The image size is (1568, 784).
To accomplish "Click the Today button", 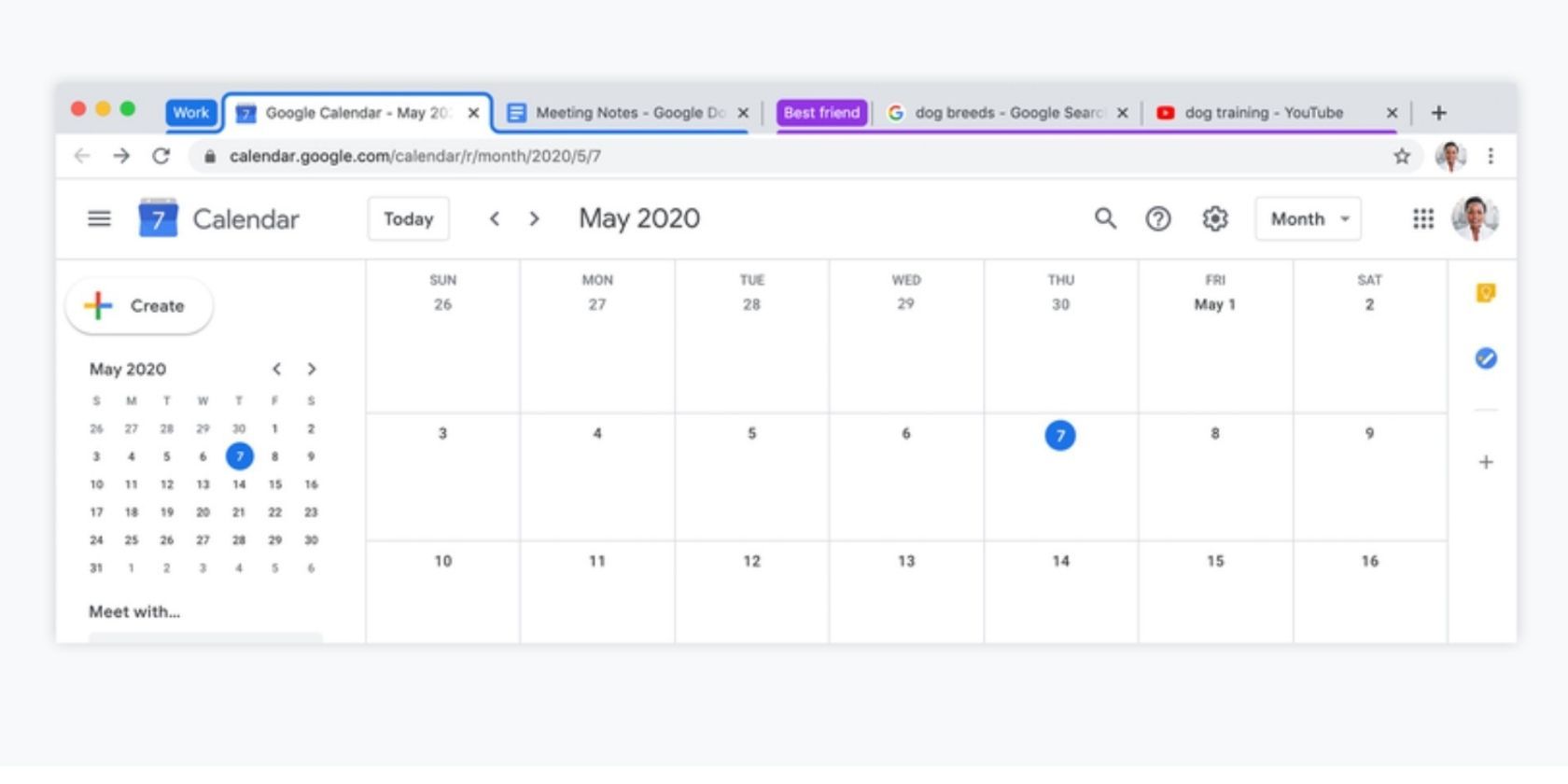I will (409, 218).
